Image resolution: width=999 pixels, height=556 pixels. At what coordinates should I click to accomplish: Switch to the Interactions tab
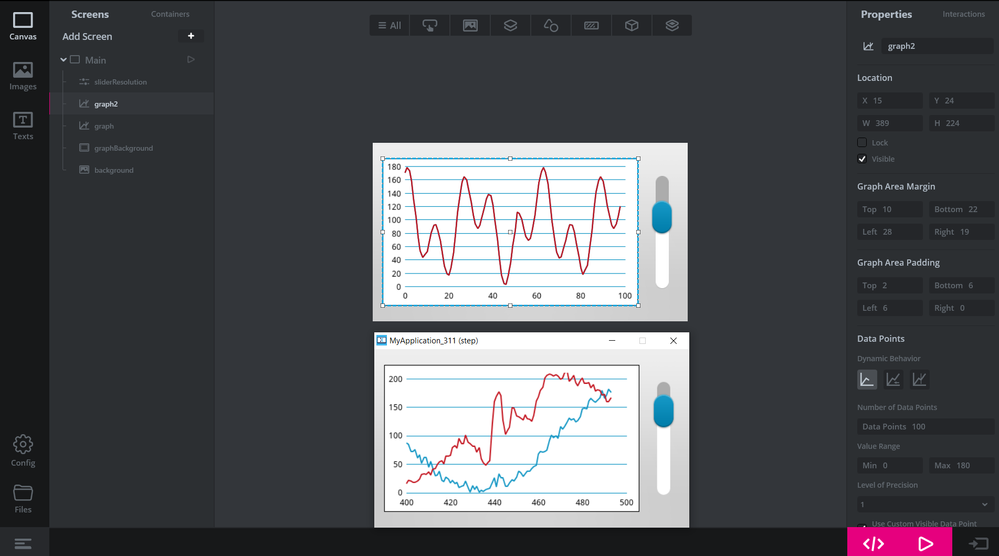point(963,14)
